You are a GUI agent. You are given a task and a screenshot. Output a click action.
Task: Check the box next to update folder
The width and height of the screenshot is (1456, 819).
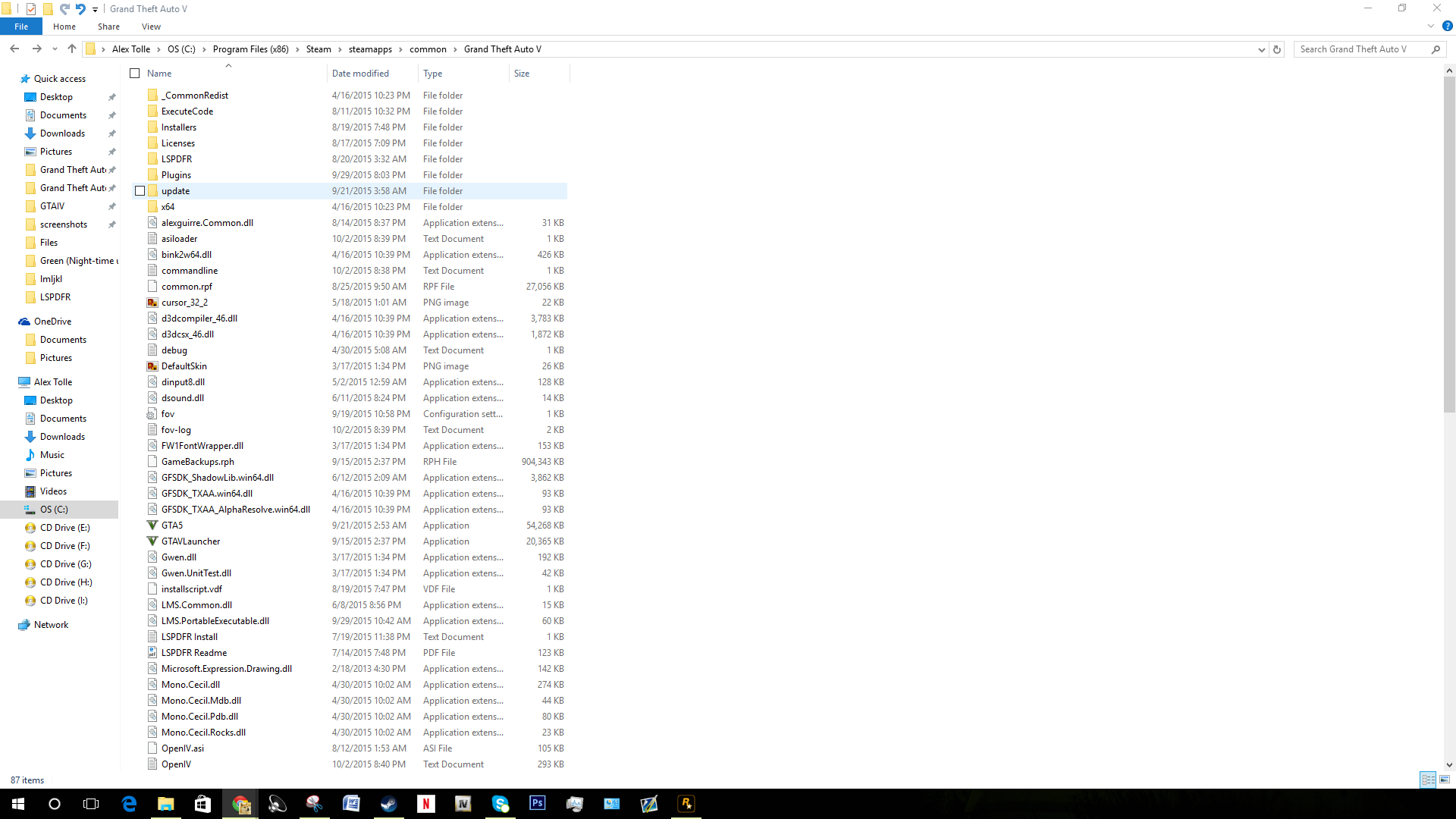coord(140,191)
